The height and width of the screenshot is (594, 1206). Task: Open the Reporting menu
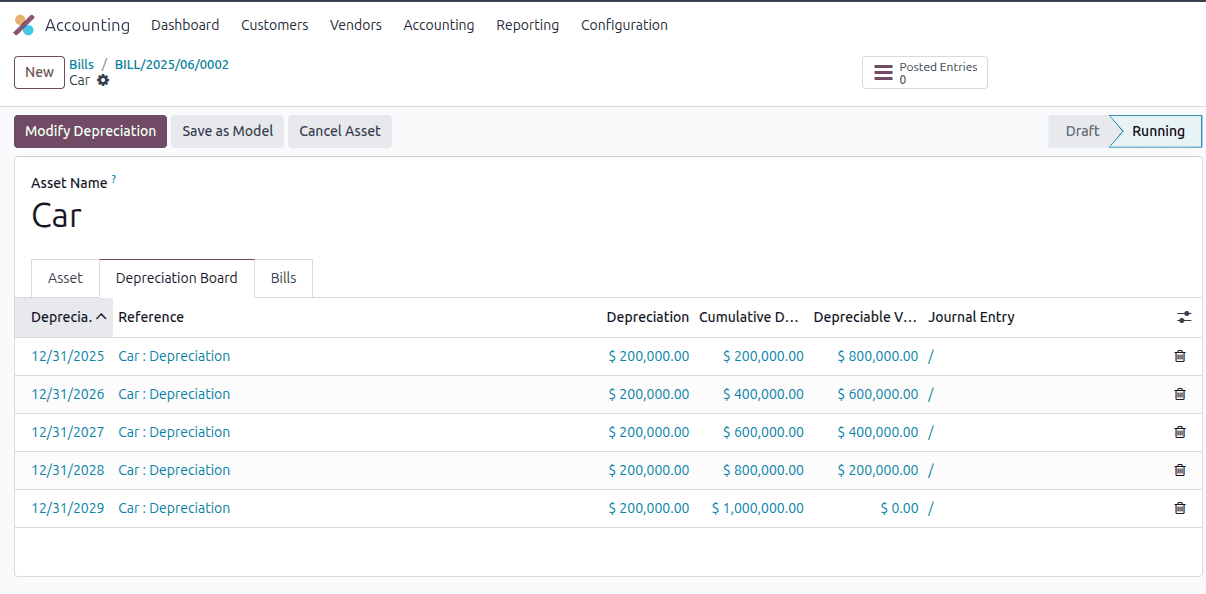coord(527,25)
